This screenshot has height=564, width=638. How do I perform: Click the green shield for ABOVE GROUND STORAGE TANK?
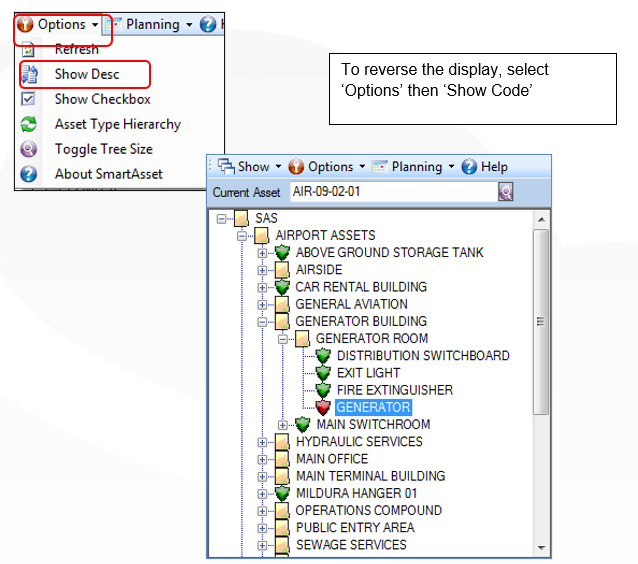[282, 253]
